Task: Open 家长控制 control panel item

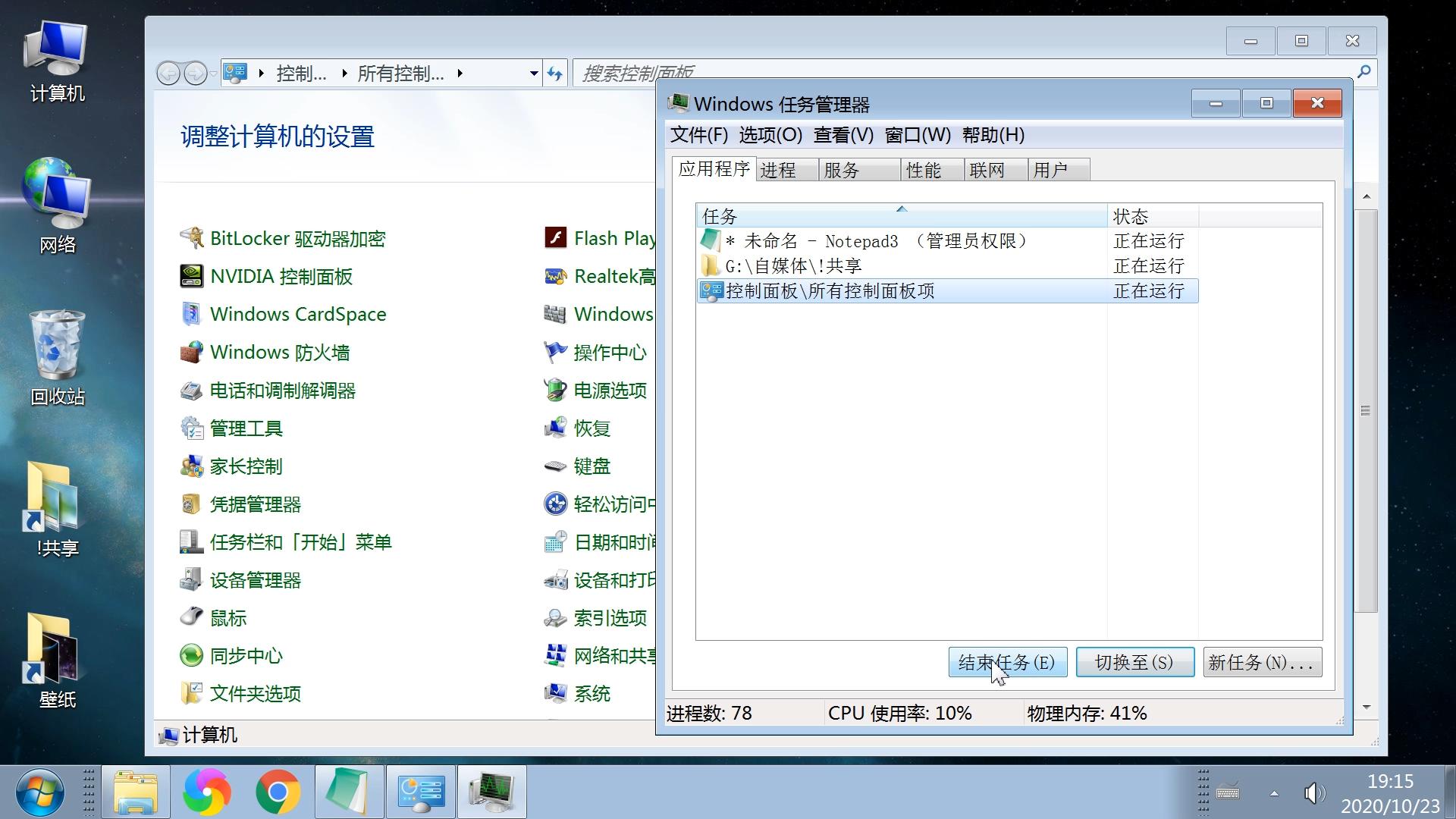Action: 246,465
